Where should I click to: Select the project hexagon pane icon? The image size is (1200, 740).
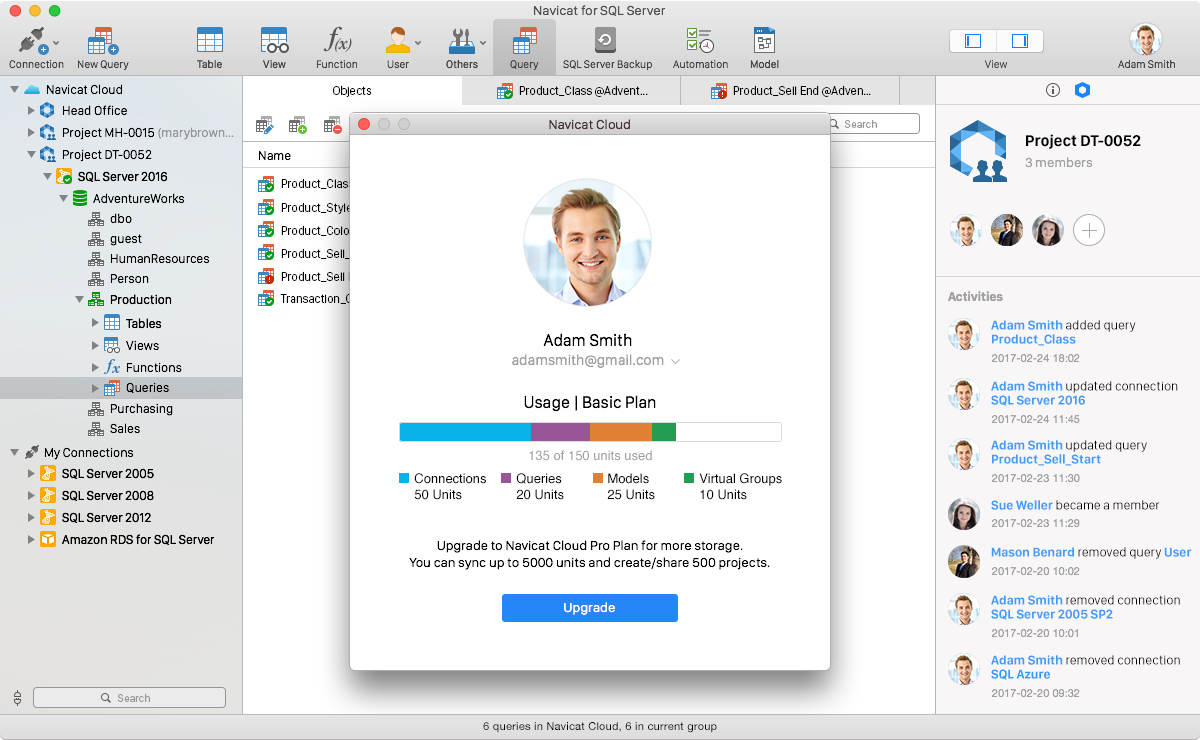(x=1082, y=90)
